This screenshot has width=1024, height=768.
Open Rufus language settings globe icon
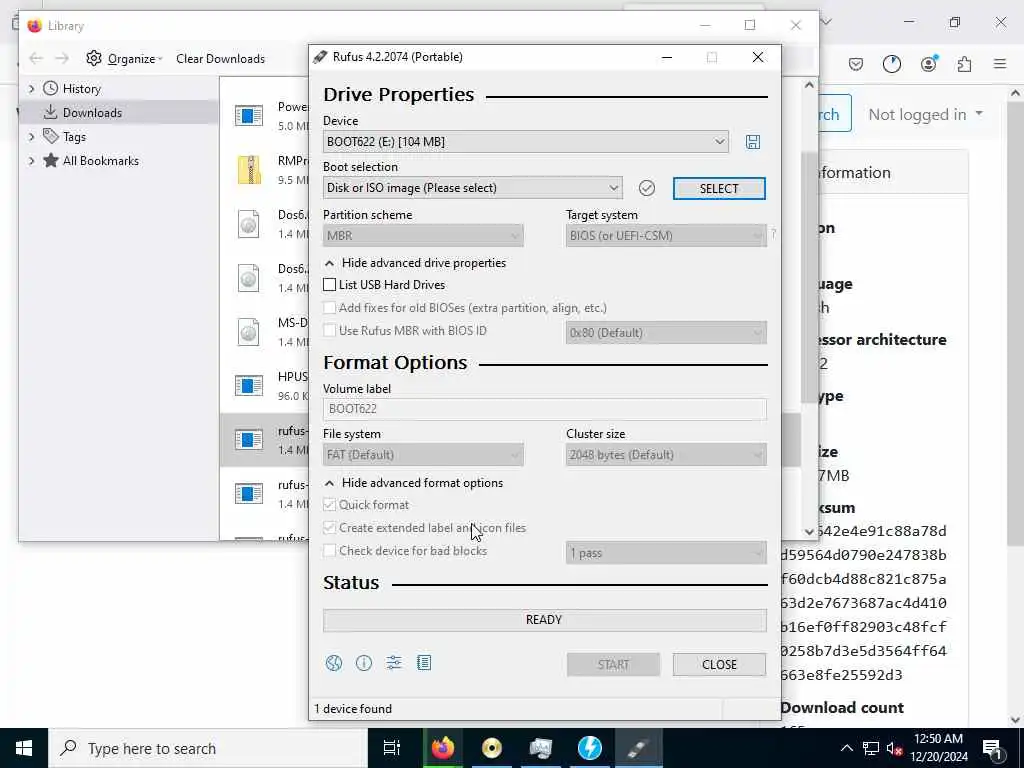334,664
